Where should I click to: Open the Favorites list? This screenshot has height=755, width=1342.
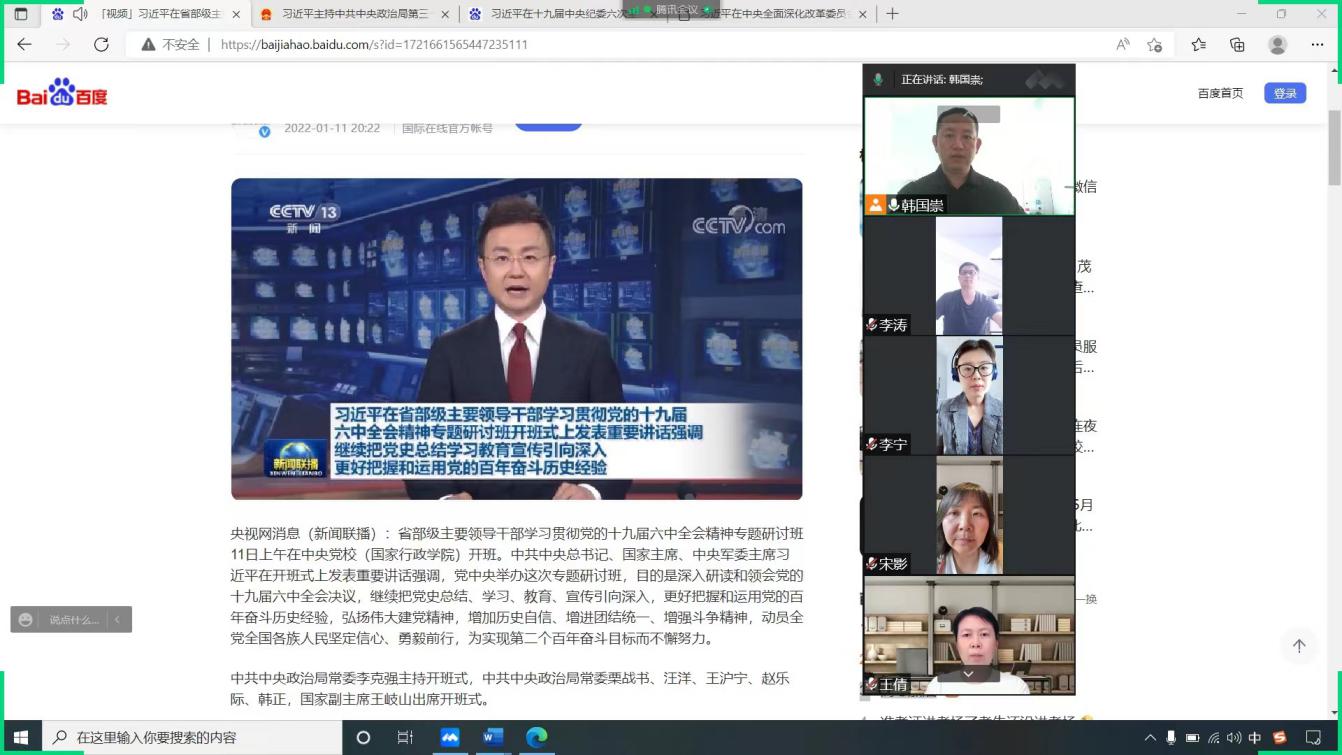tap(1198, 44)
